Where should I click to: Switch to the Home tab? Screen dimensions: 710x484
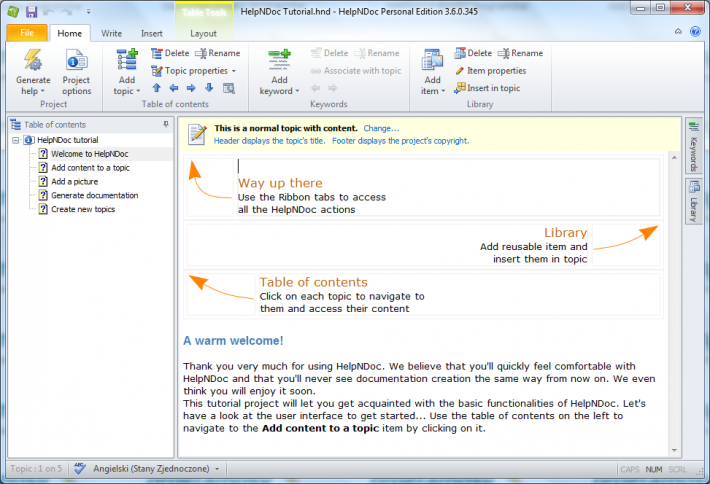pyautogui.click(x=69, y=33)
